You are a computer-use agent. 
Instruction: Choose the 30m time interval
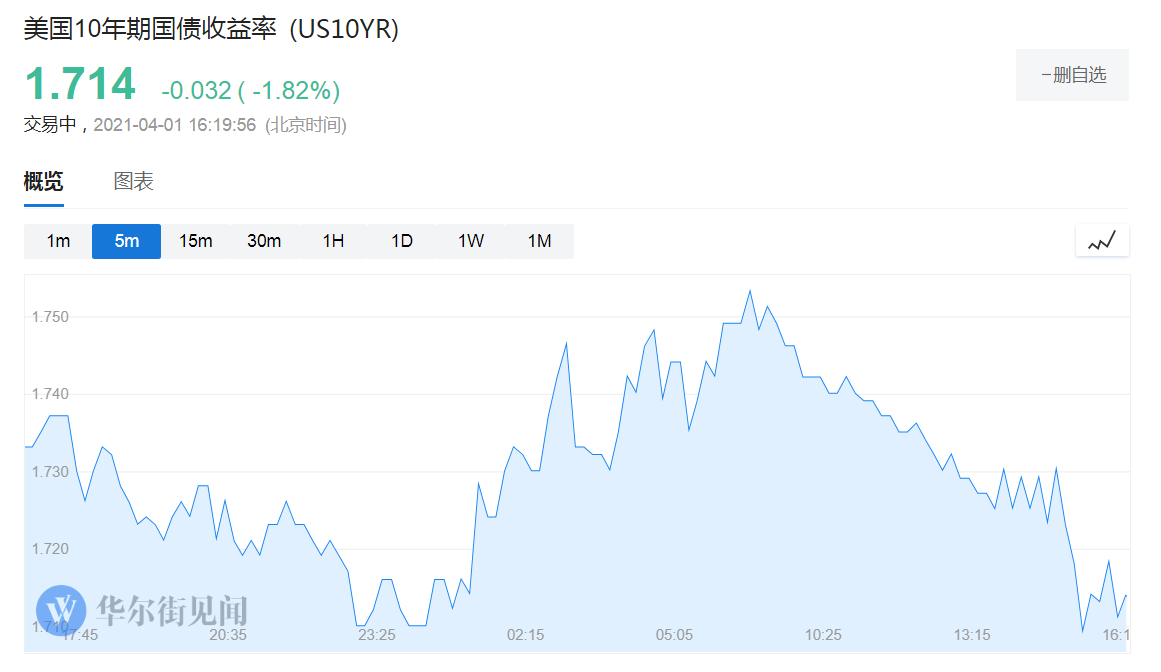tap(264, 241)
